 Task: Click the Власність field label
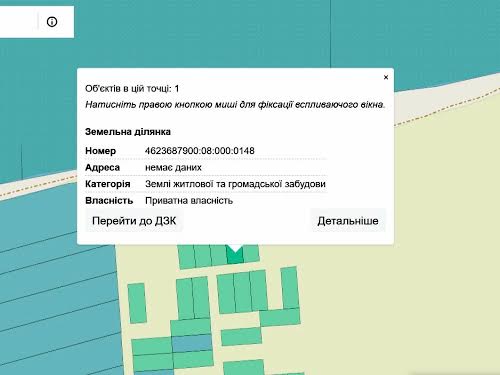click(109, 201)
